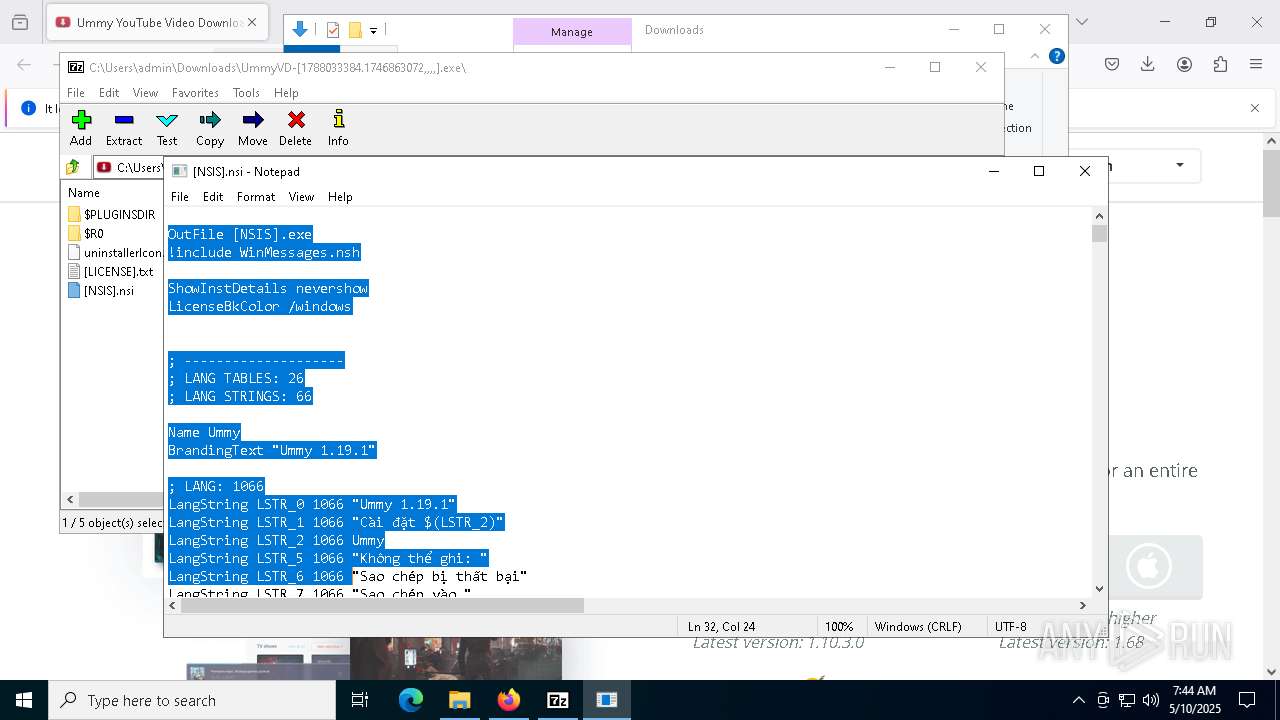
Task: Open File Explorer from taskbar
Action: (459, 700)
